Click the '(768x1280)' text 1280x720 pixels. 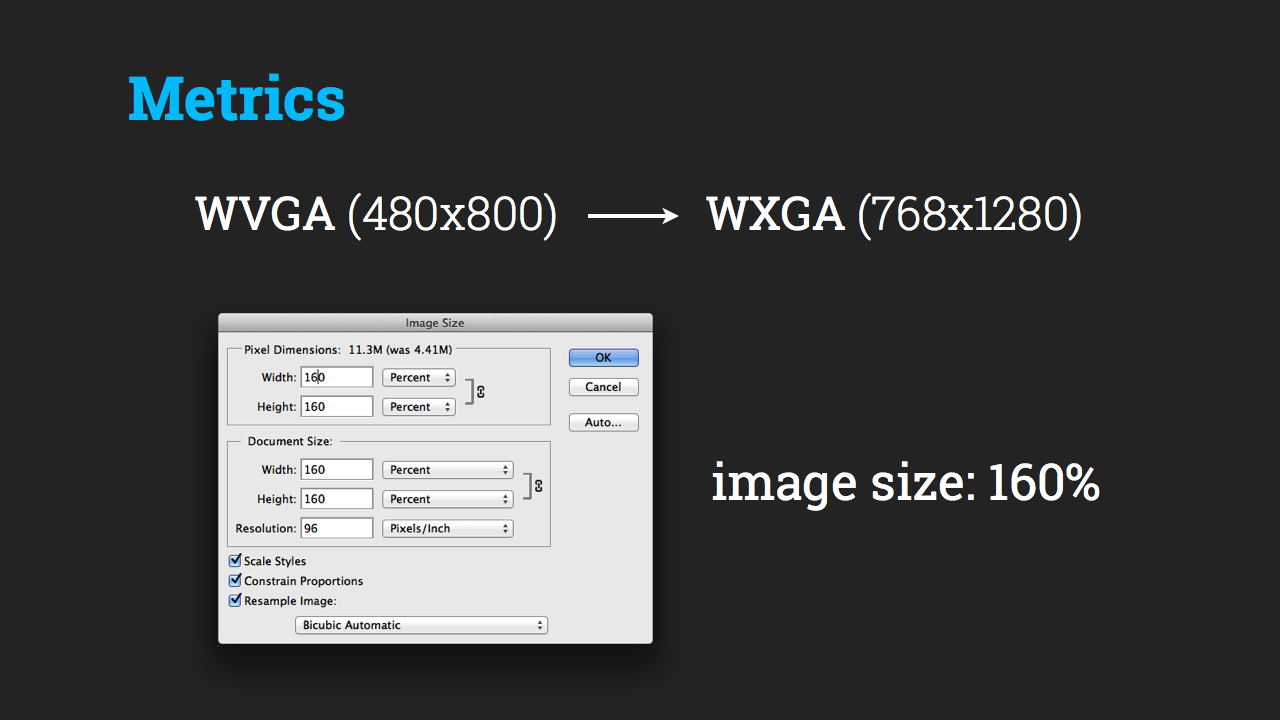pos(970,216)
